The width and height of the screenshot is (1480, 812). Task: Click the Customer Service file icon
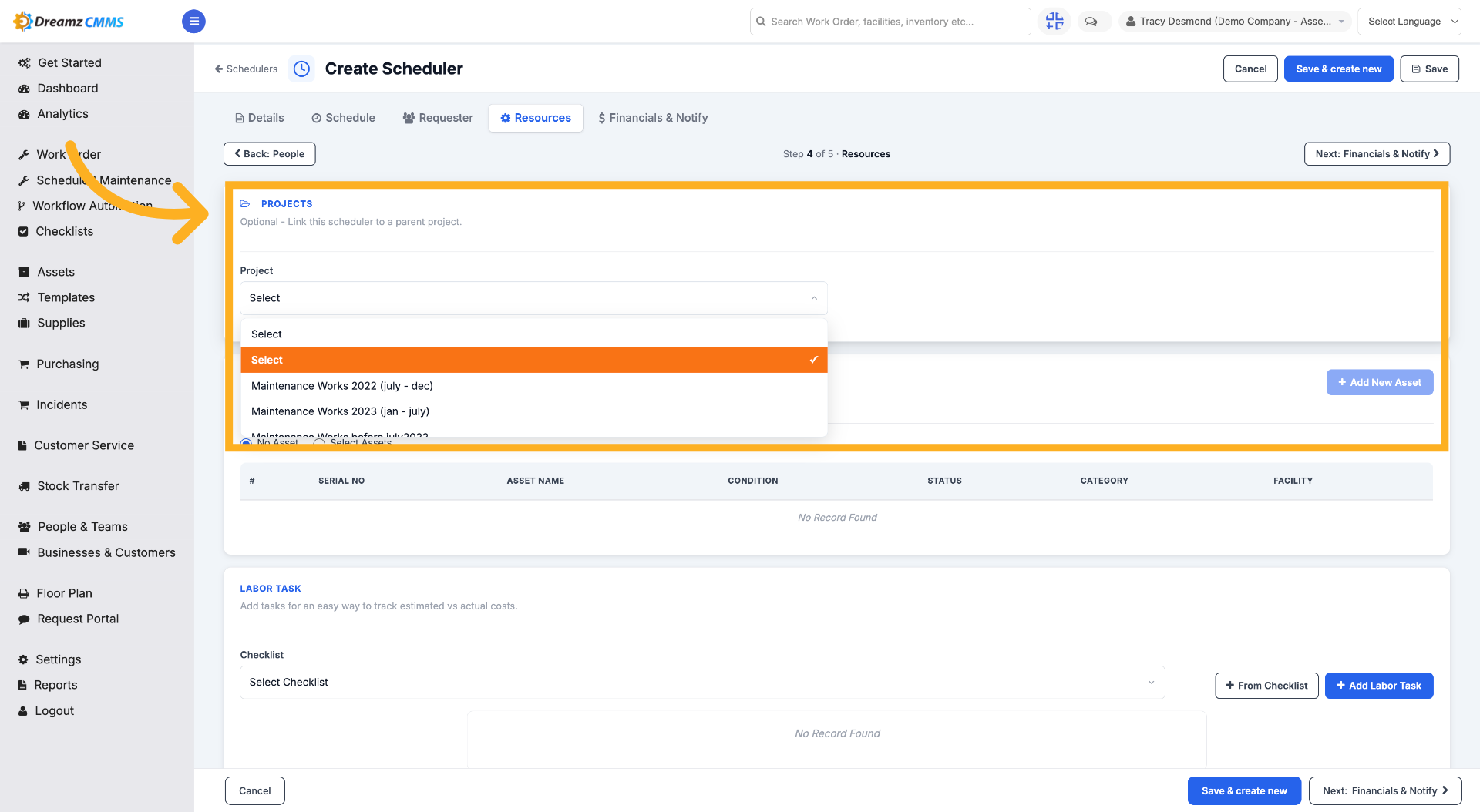22,445
